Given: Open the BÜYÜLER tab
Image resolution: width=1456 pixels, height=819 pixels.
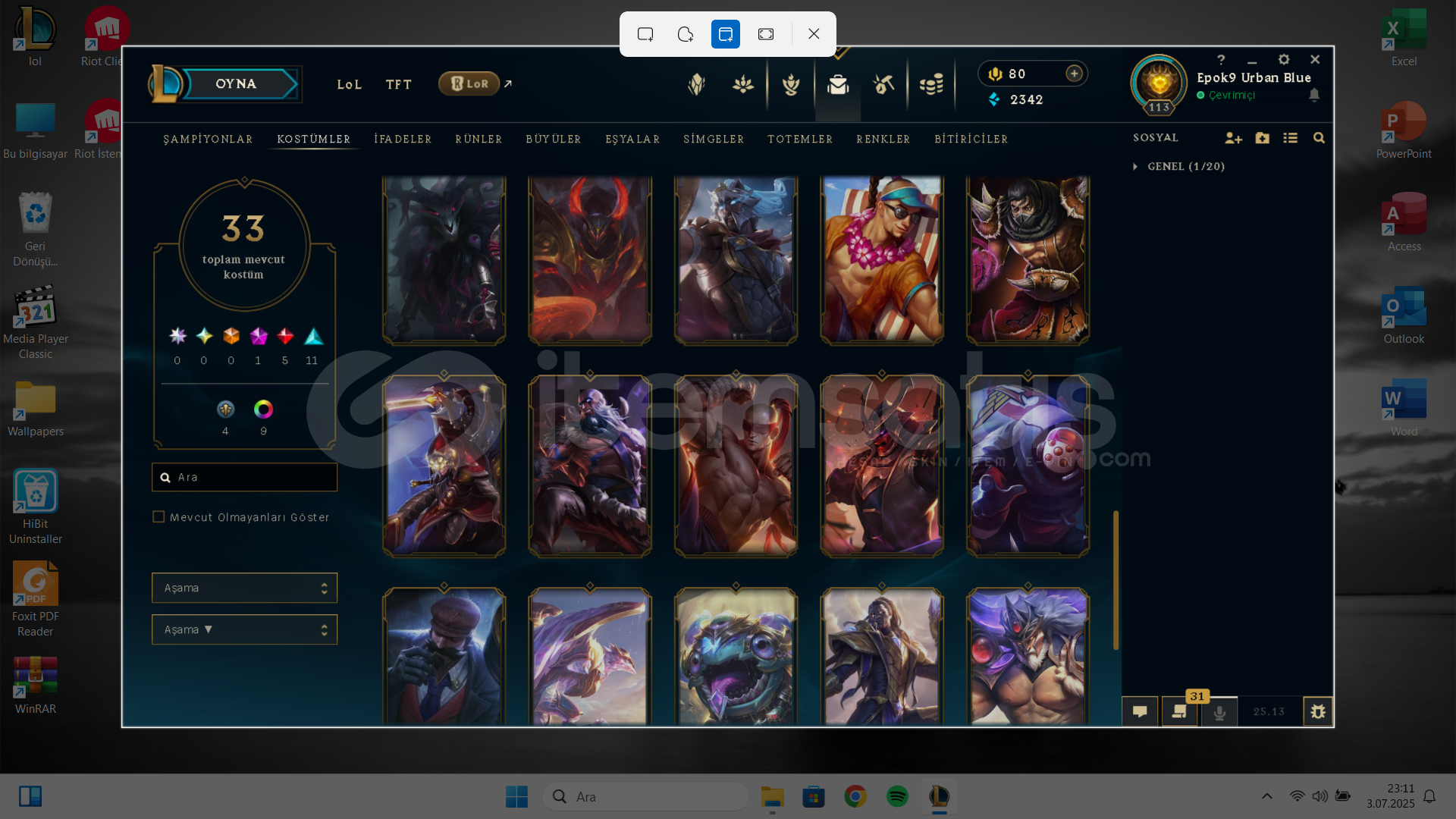Looking at the screenshot, I should [554, 139].
